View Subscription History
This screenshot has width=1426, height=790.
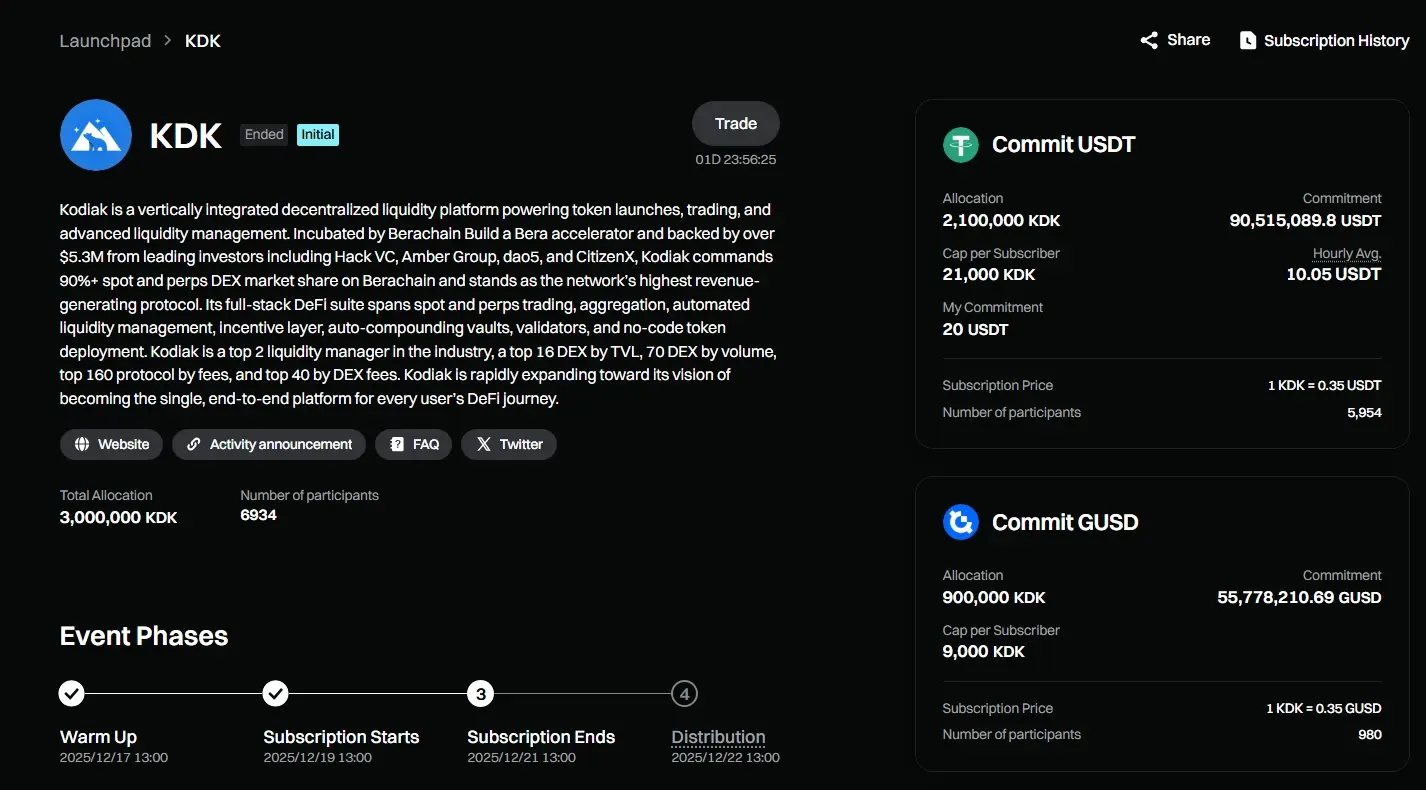[x=1325, y=41]
